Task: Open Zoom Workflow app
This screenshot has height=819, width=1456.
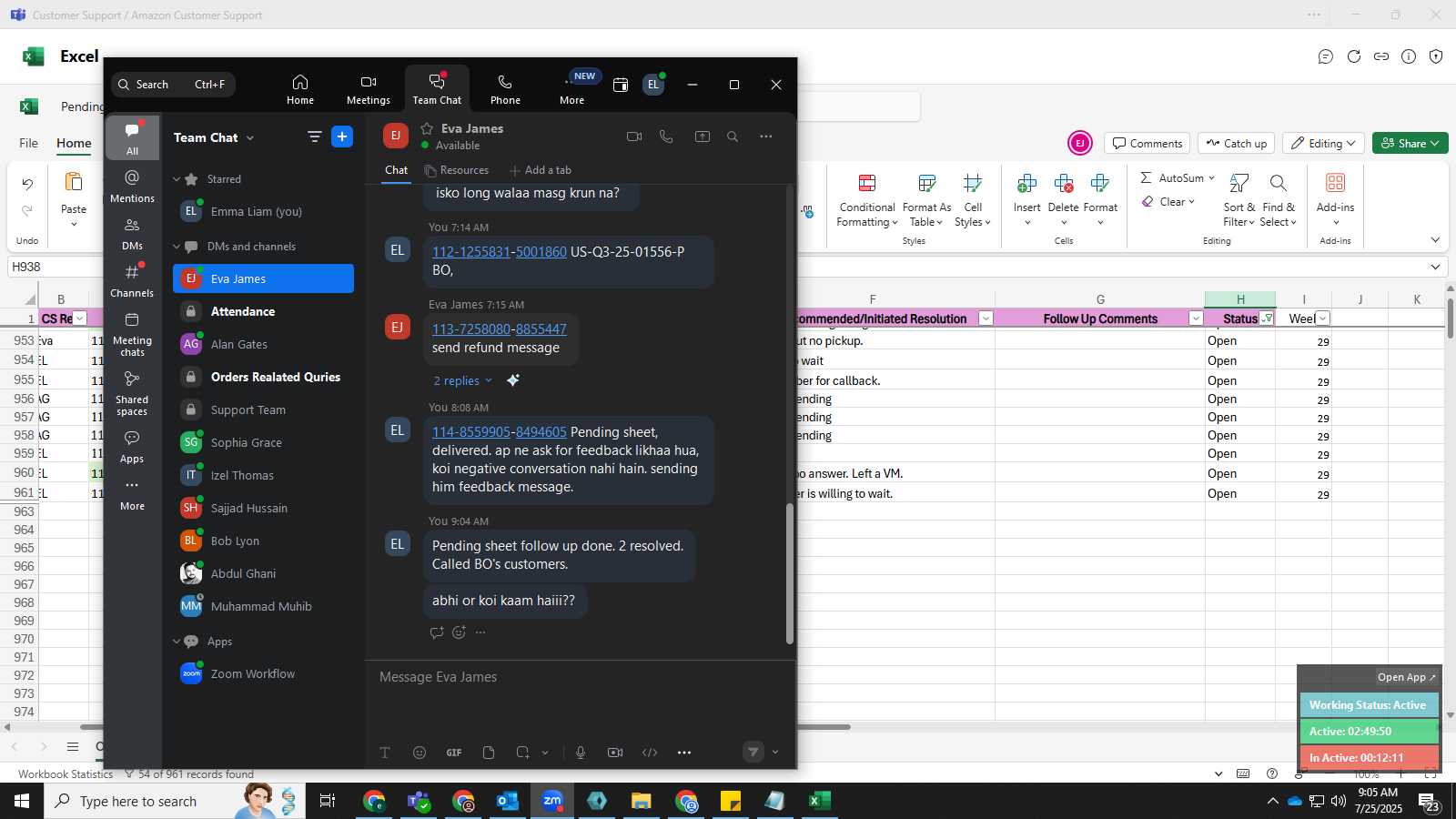Action: point(264,673)
